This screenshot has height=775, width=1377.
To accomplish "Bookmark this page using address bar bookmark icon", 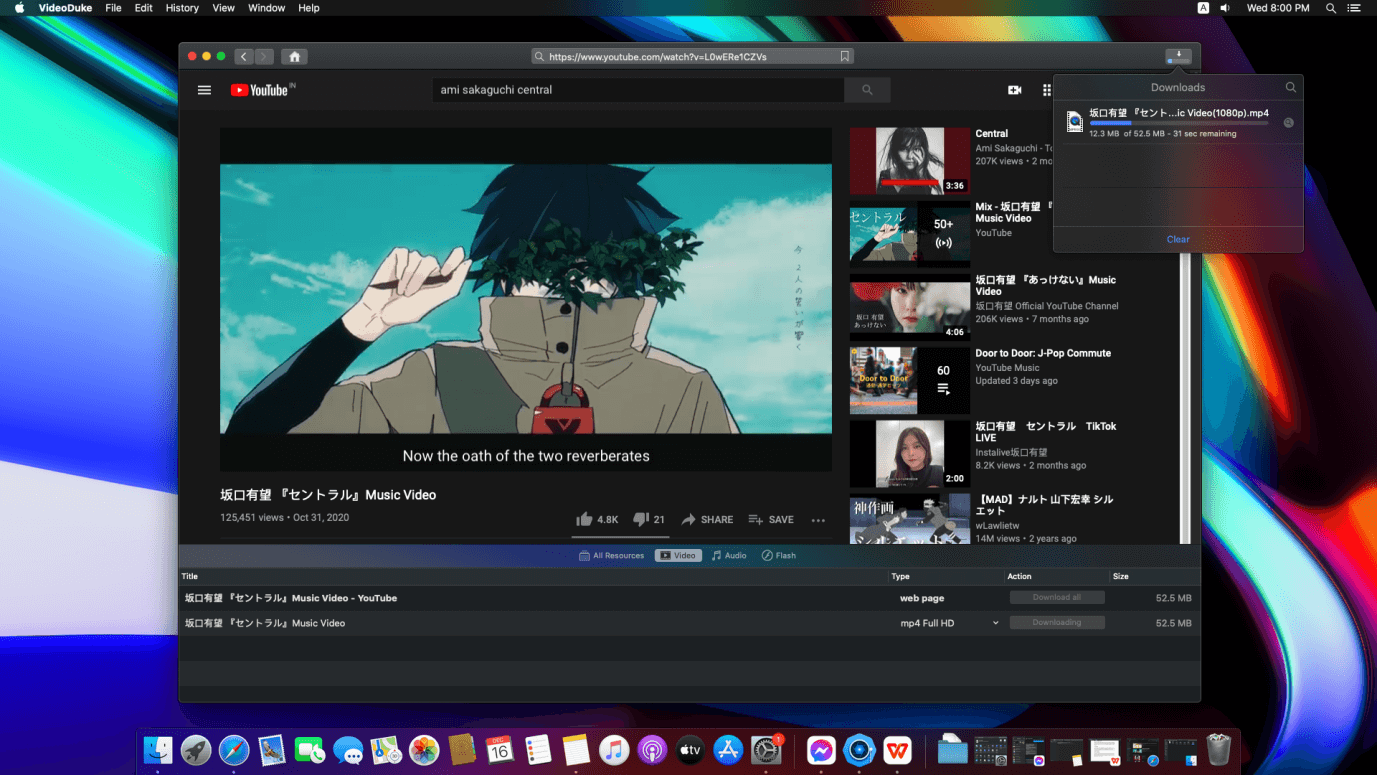I will point(845,57).
